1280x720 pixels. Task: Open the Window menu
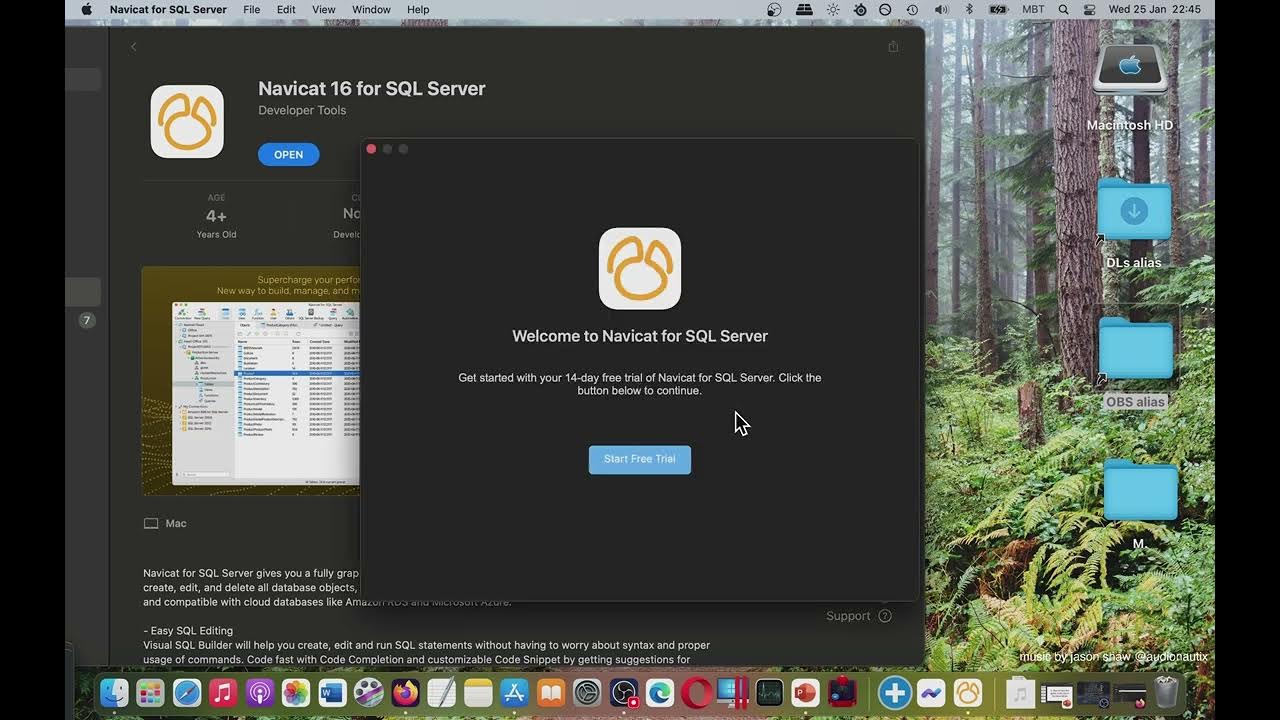click(371, 9)
